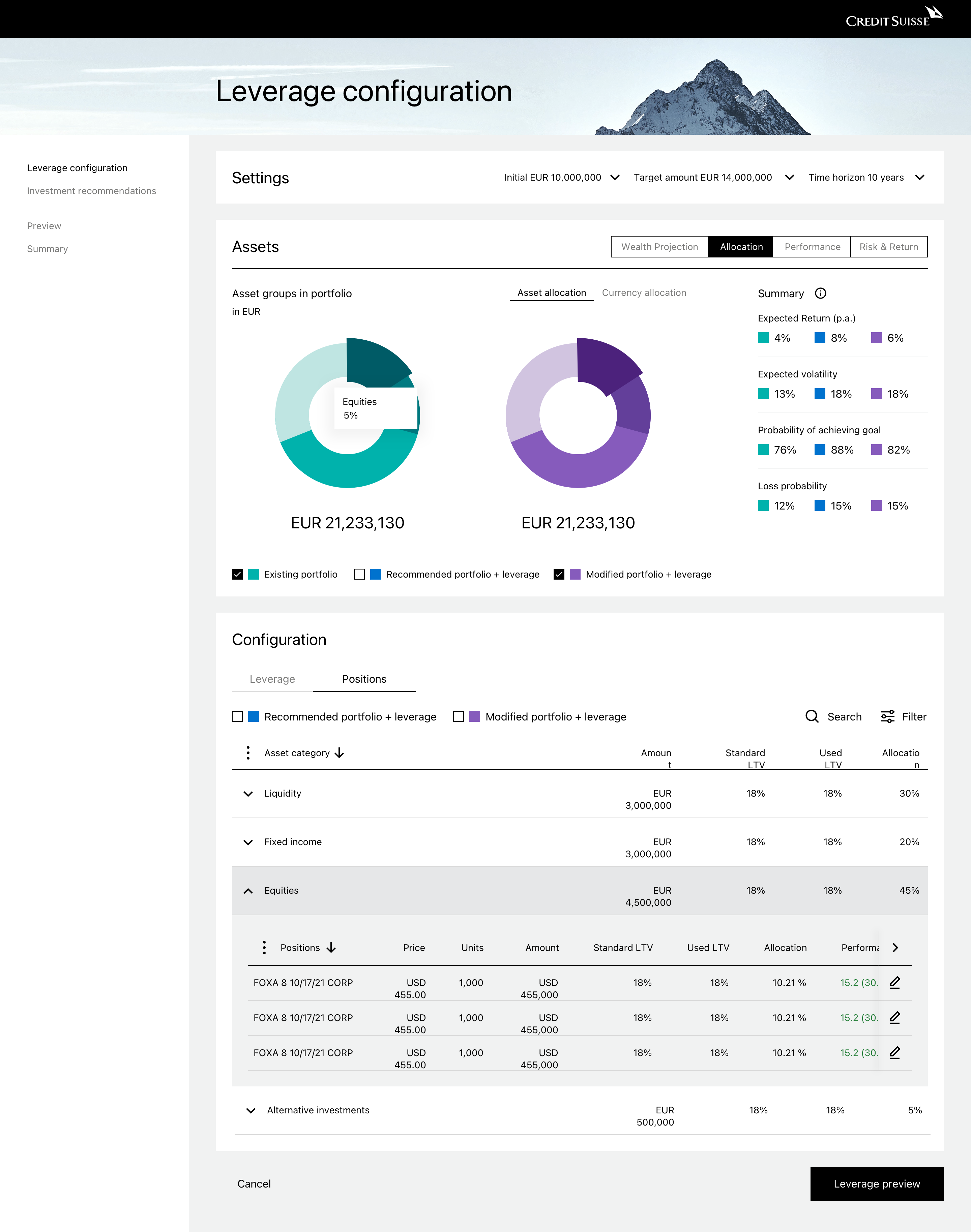Enable Recommended portfolio + leverage in Assets
Image resolution: width=971 pixels, height=1232 pixels.
pyautogui.click(x=359, y=574)
